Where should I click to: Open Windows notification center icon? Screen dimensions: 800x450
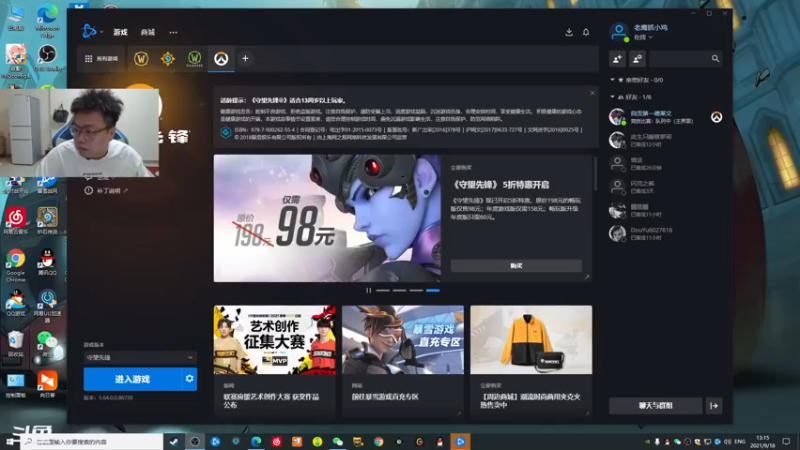[x=786, y=441]
